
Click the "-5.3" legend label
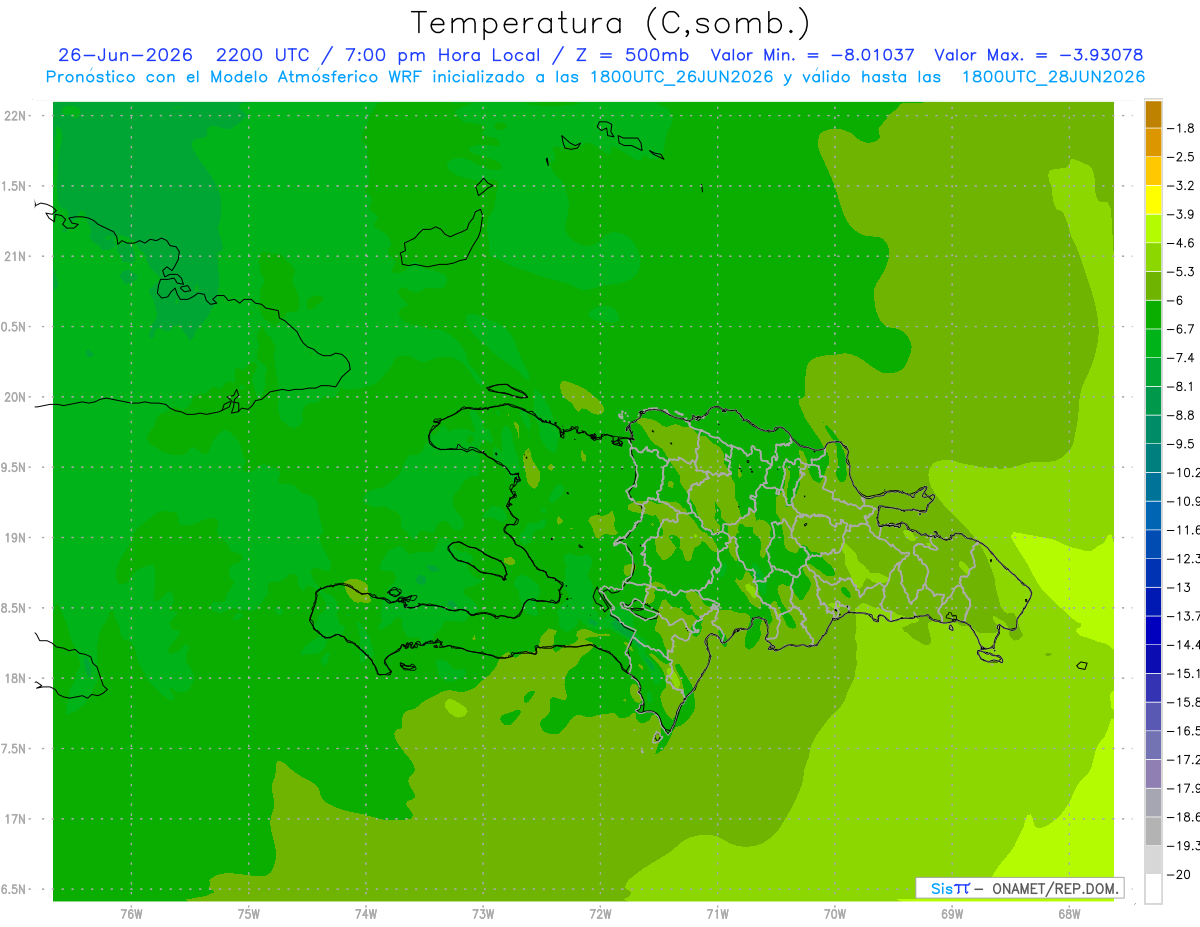pyautogui.click(x=1182, y=272)
